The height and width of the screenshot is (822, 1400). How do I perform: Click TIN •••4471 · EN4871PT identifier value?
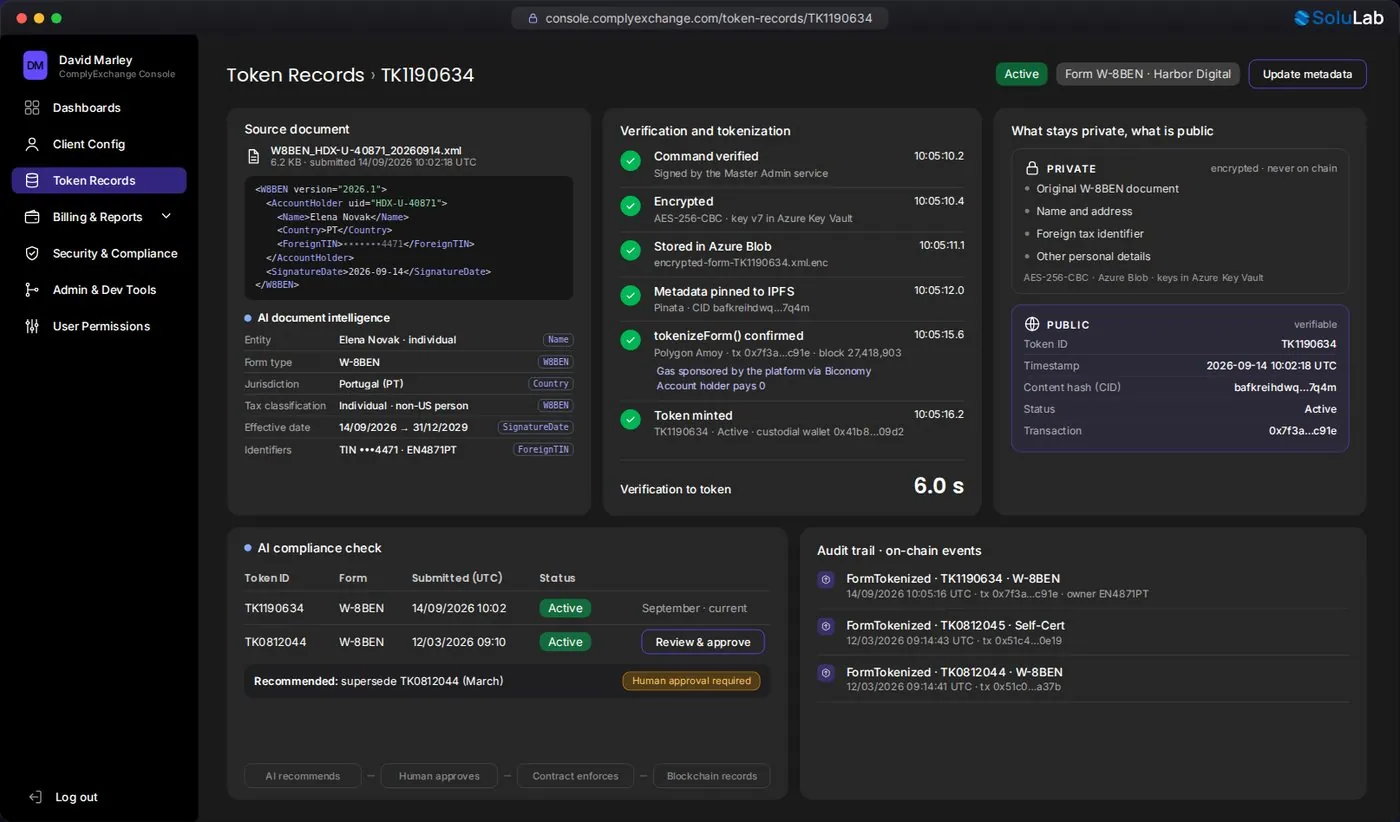[398, 450]
